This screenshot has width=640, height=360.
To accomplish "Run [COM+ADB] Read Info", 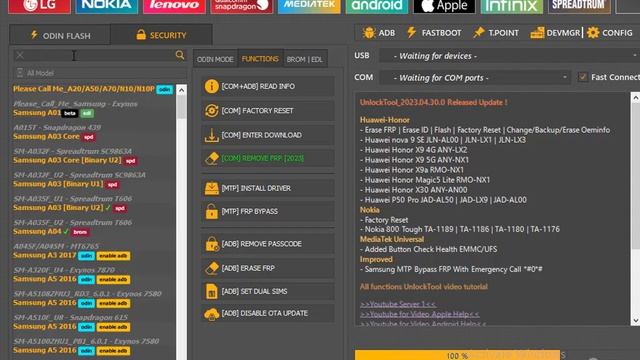I will click(268, 86).
